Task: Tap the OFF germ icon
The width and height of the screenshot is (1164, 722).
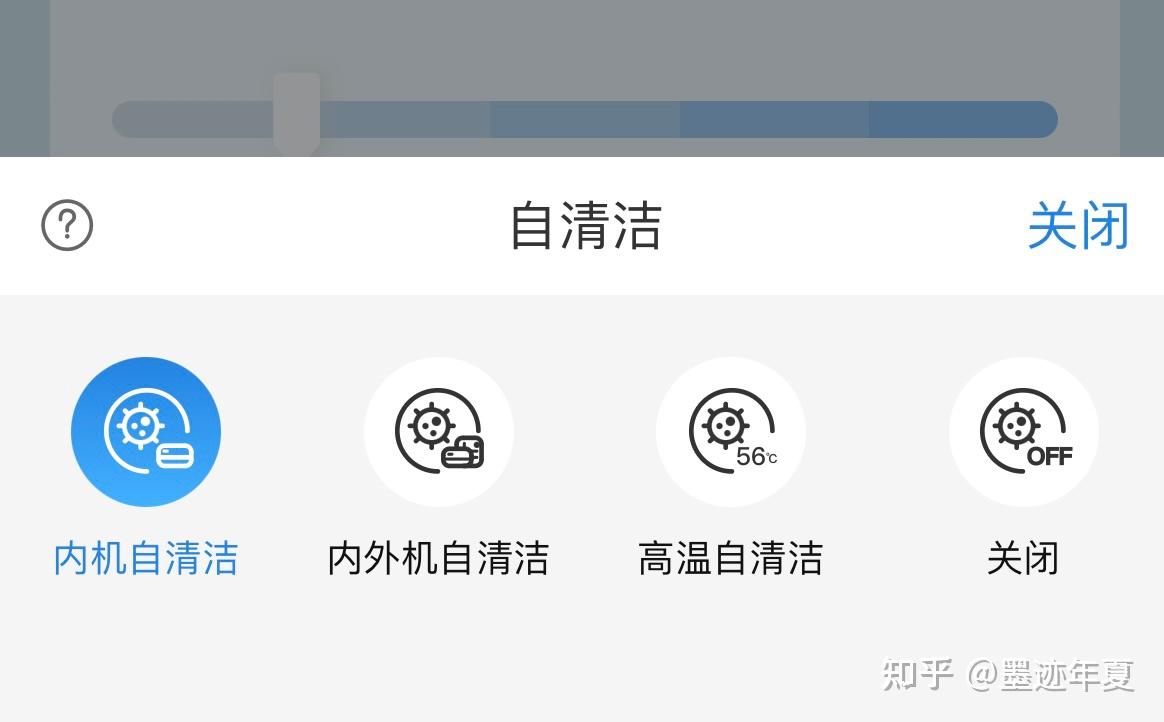Action: (1024, 432)
